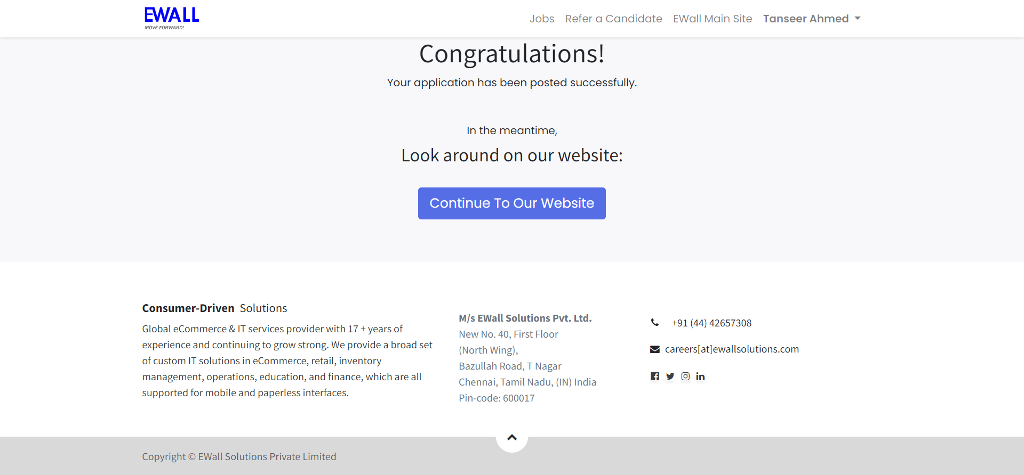Viewport: 1024px width, 475px height.
Task: Click Continue To Our Website button
Action: (512, 203)
